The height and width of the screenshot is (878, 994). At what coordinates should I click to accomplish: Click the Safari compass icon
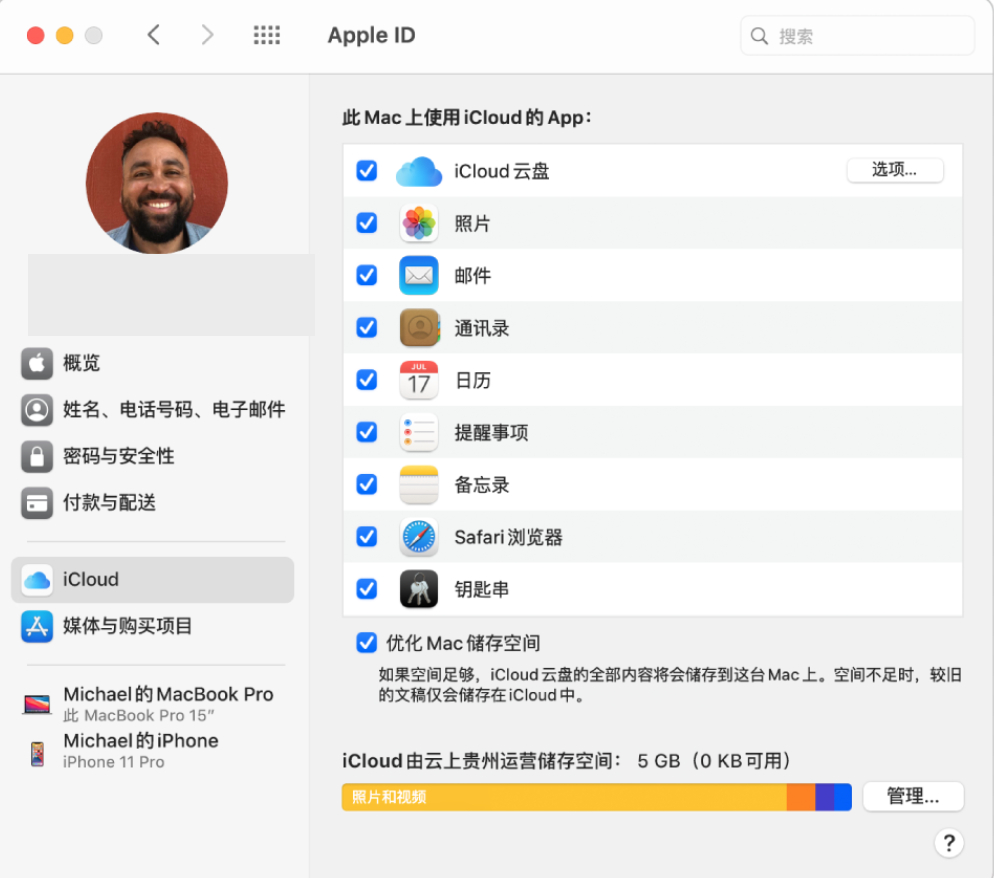(418, 537)
